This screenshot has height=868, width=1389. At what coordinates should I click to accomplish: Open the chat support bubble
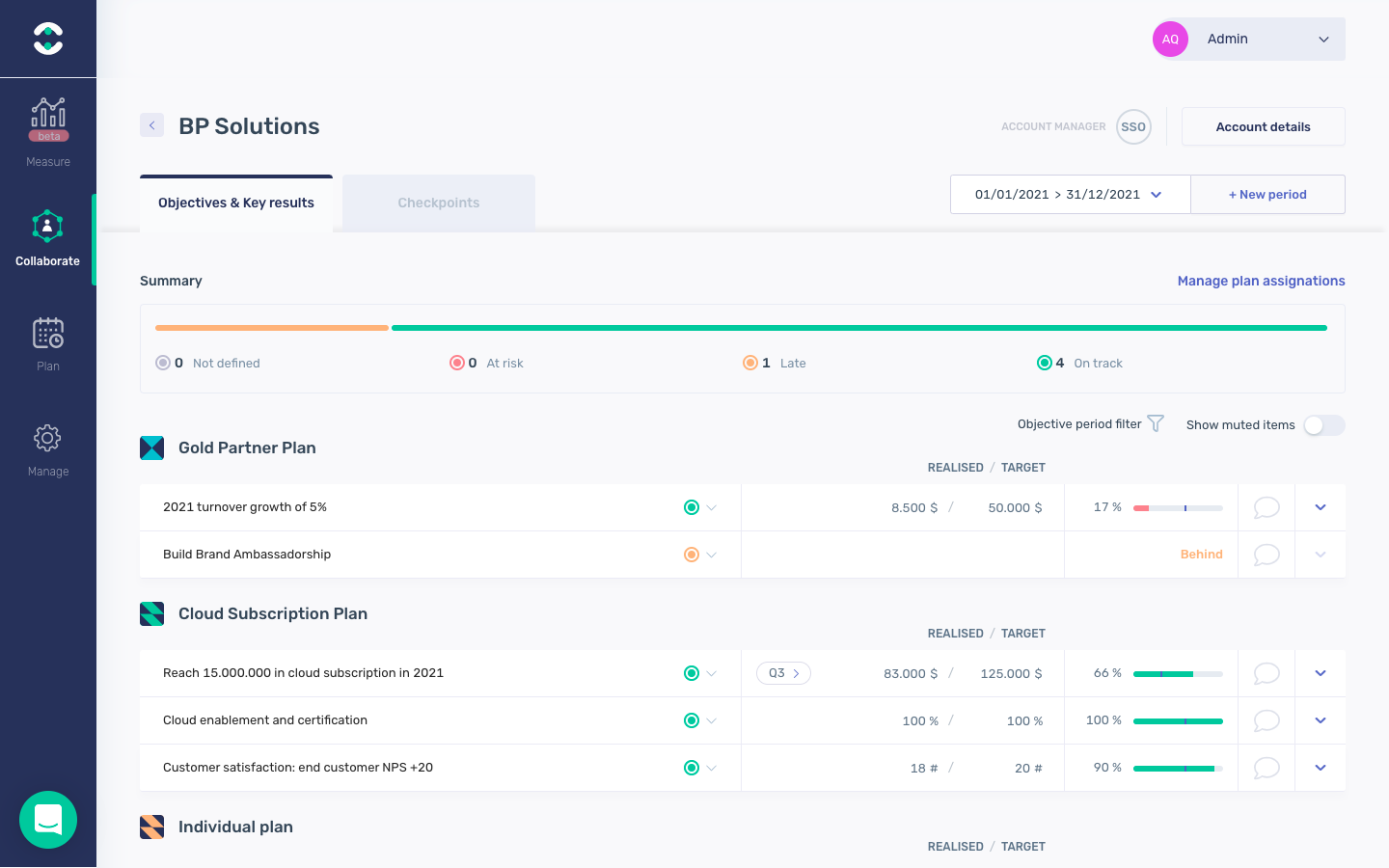(48, 820)
